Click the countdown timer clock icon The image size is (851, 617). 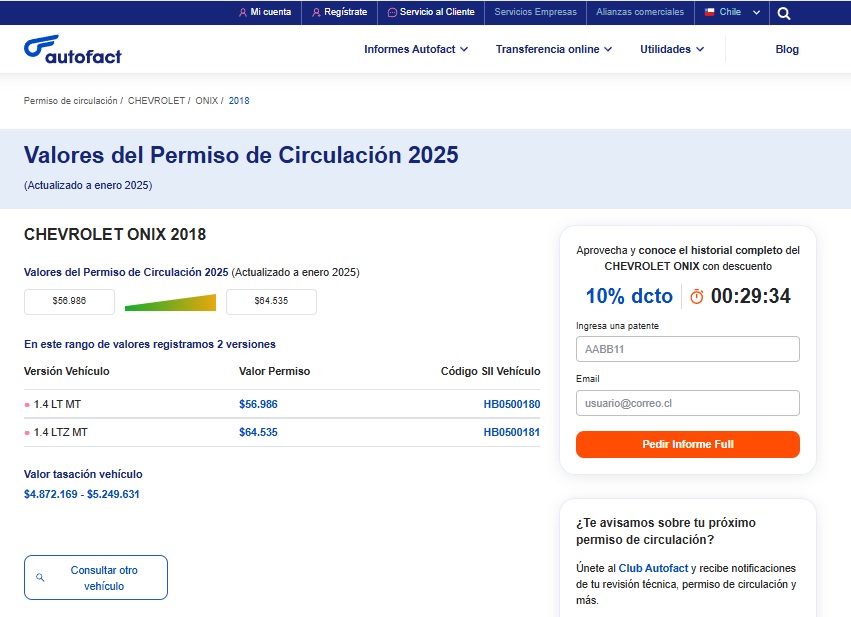697,297
